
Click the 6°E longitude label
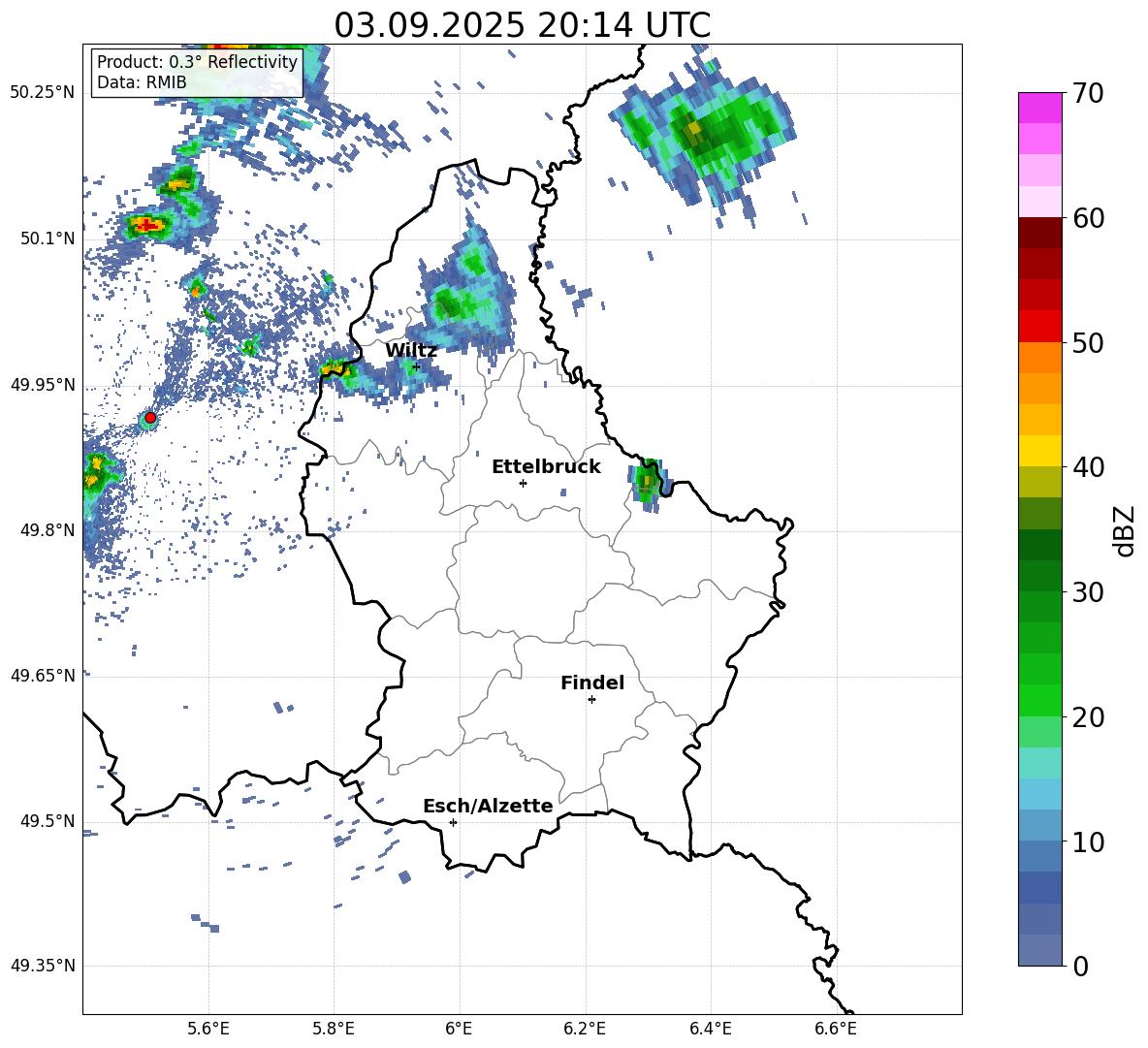[459, 1029]
